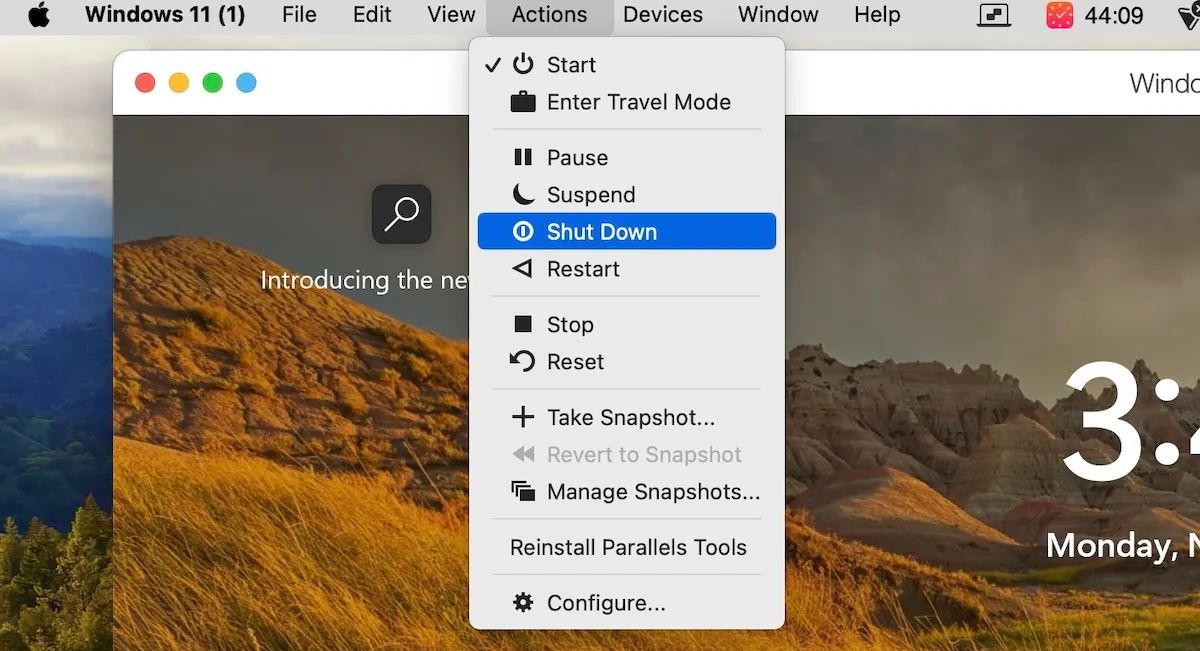Click the Parallels icon in the menu bar
The height and width of the screenshot is (651, 1200).
(993, 15)
